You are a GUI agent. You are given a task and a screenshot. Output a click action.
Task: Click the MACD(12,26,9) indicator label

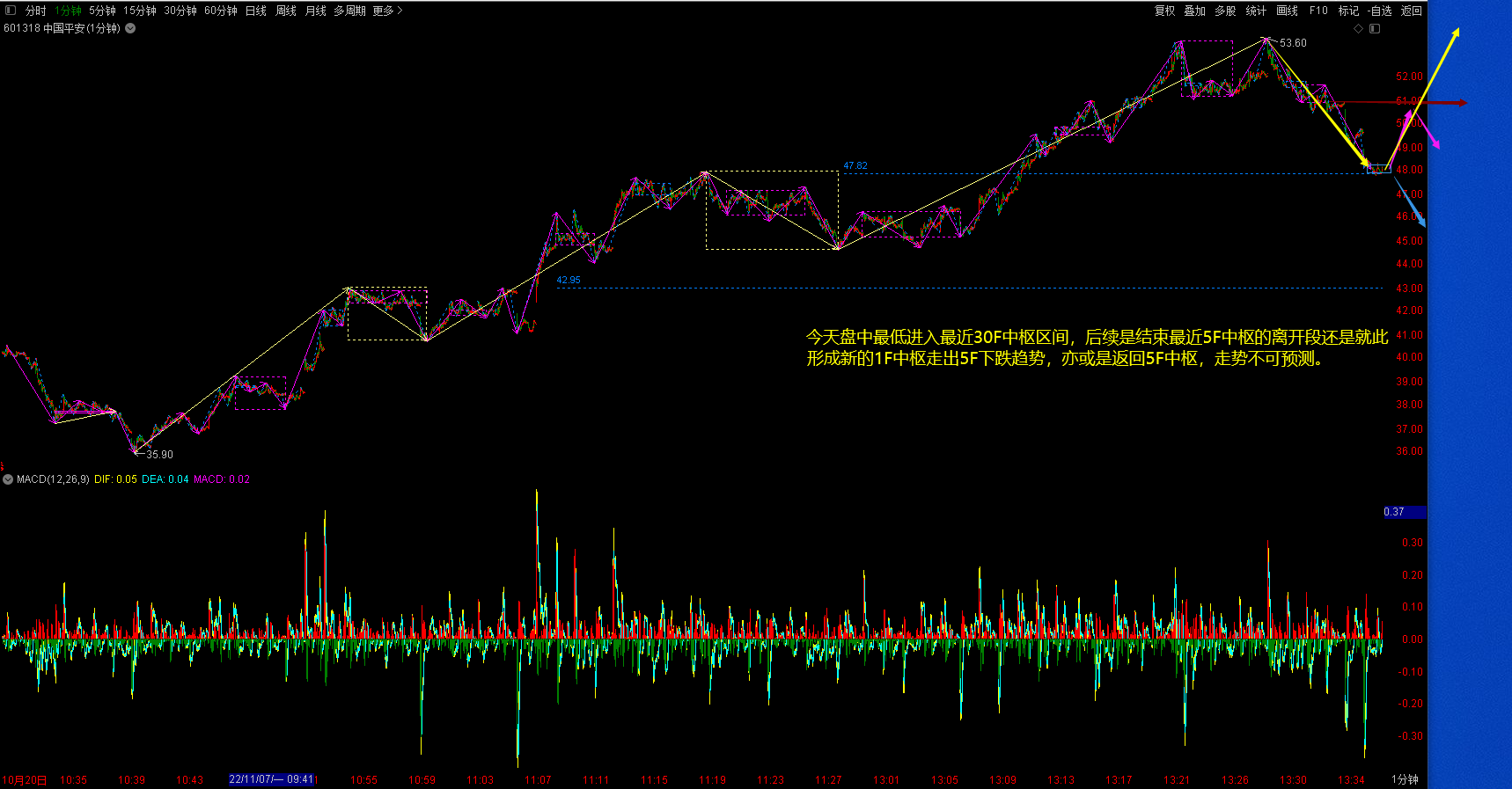pyautogui.click(x=53, y=479)
